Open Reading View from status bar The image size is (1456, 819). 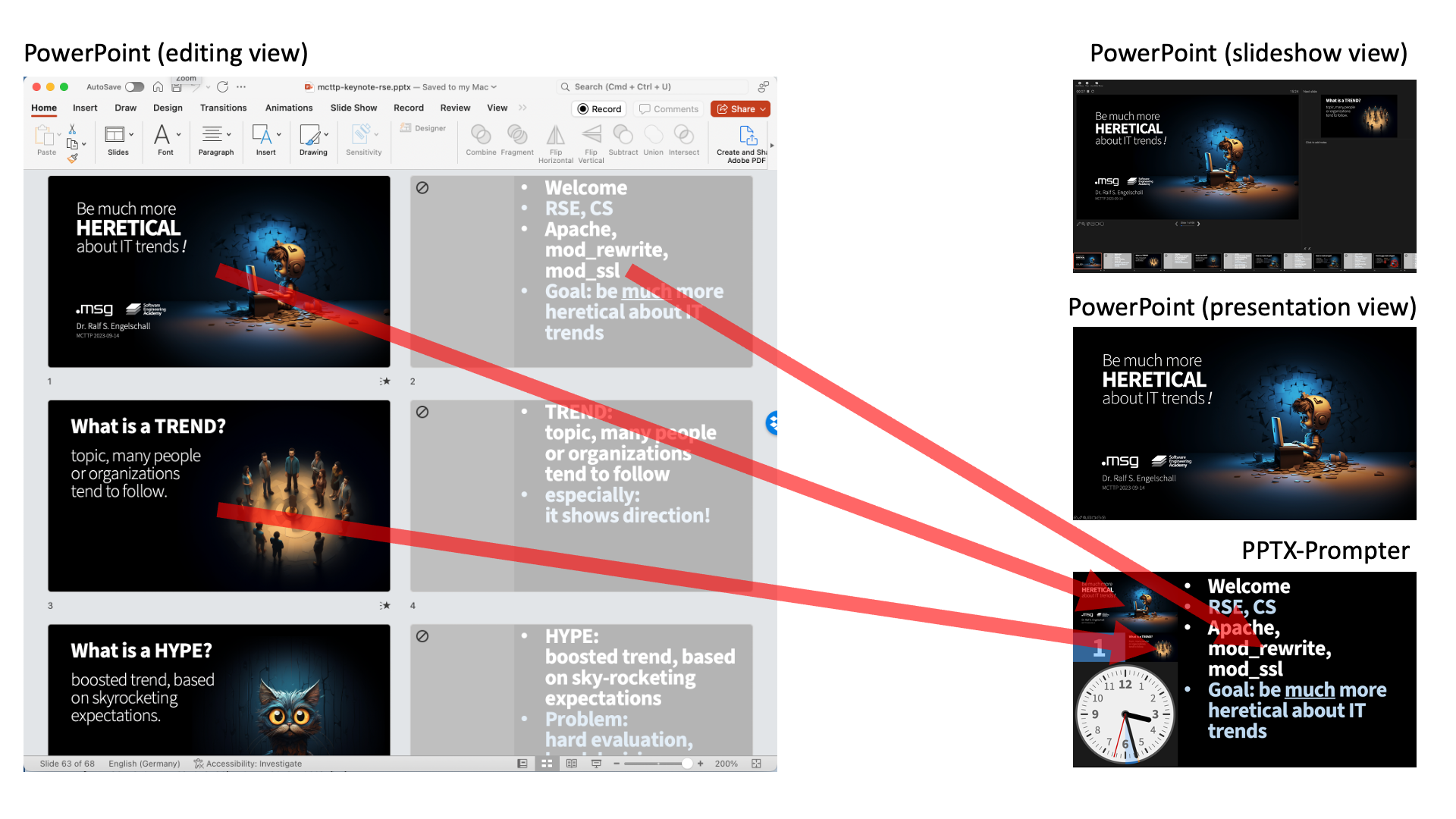[x=572, y=764]
